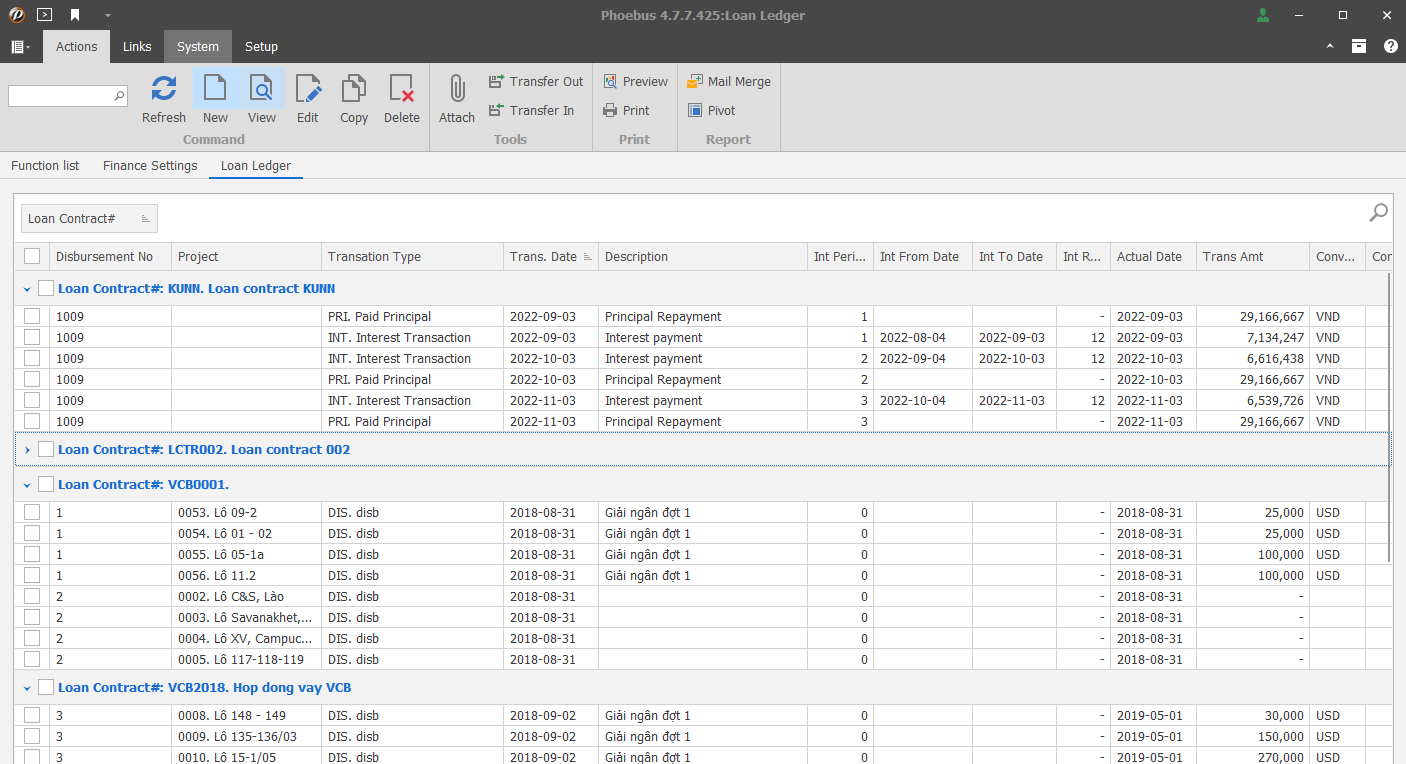Click the Print Preview button
Image resolution: width=1406 pixels, height=764 pixels.
tap(635, 82)
